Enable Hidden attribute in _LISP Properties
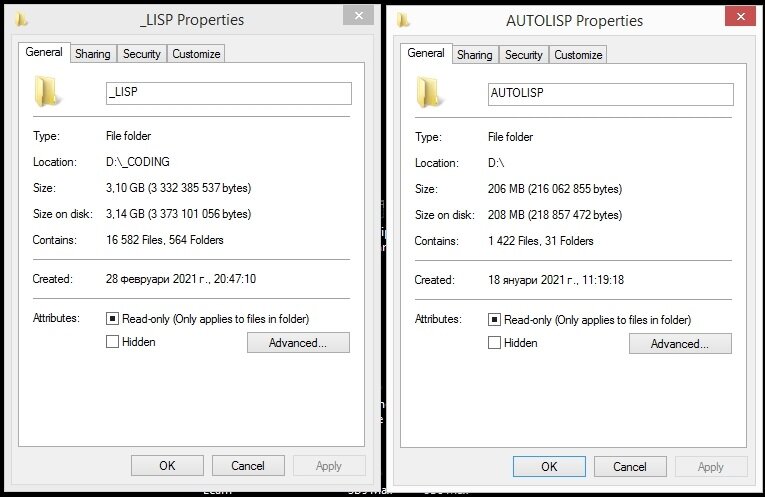Viewport: 765px width, 497px height. coord(112,342)
